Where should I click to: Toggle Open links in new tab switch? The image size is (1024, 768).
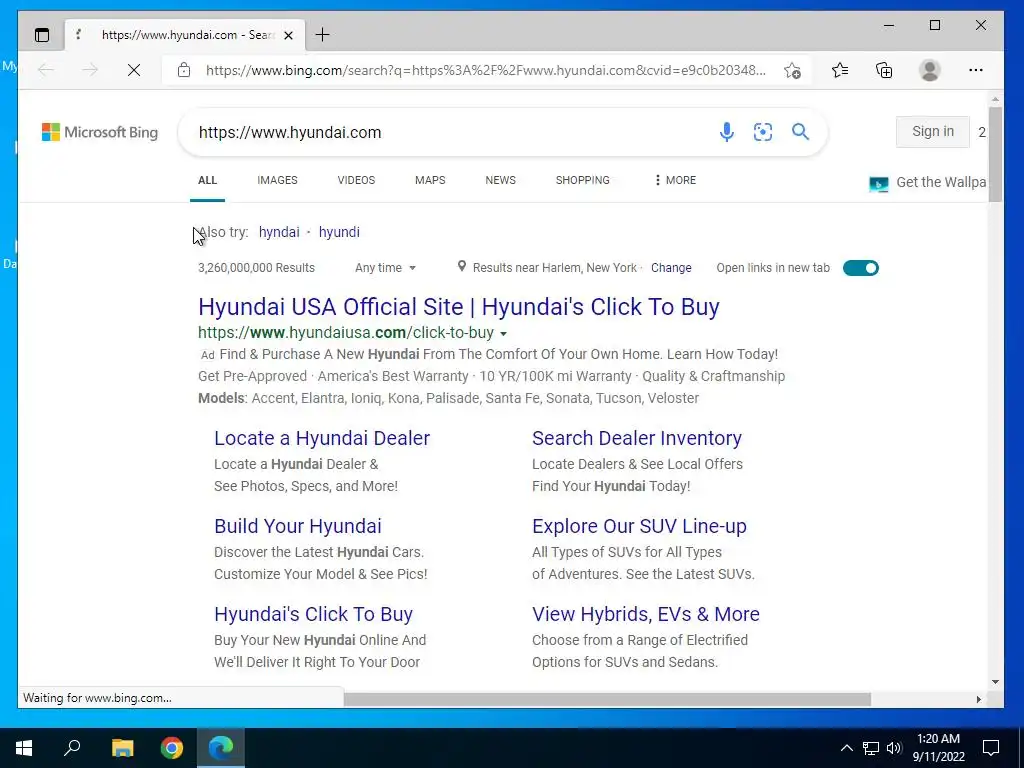tap(861, 268)
